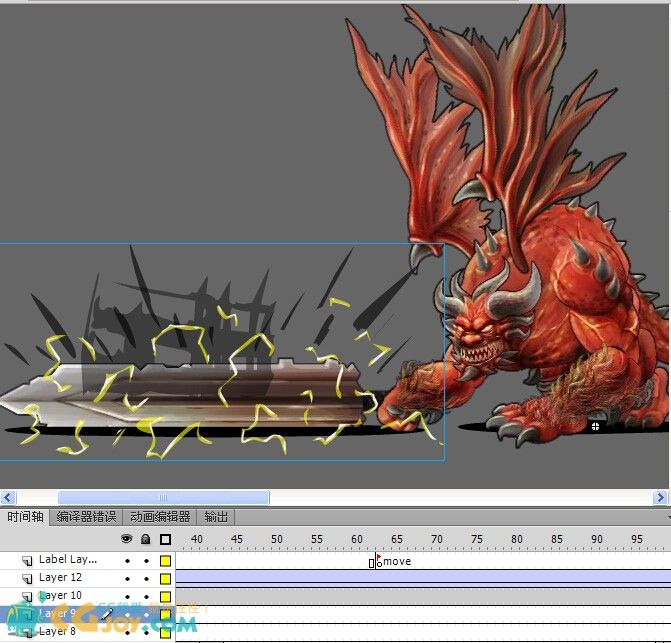The width and height of the screenshot is (671, 643).
Task: Click the stage horizontal scrollbar thumb
Action: click(x=163, y=497)
